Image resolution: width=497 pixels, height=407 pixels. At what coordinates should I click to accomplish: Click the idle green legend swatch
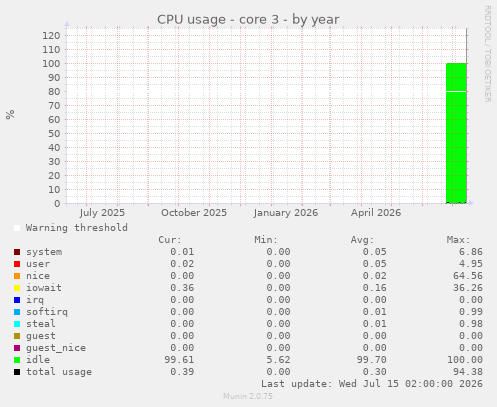coord(17,360)
